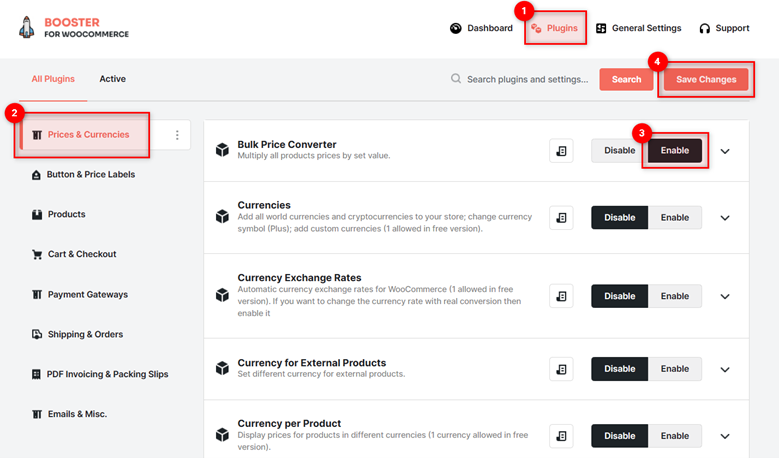This screenshot has width=779, height=458.
Task: Switch to the Active plugins tab
Action: (x=112, y=79)
